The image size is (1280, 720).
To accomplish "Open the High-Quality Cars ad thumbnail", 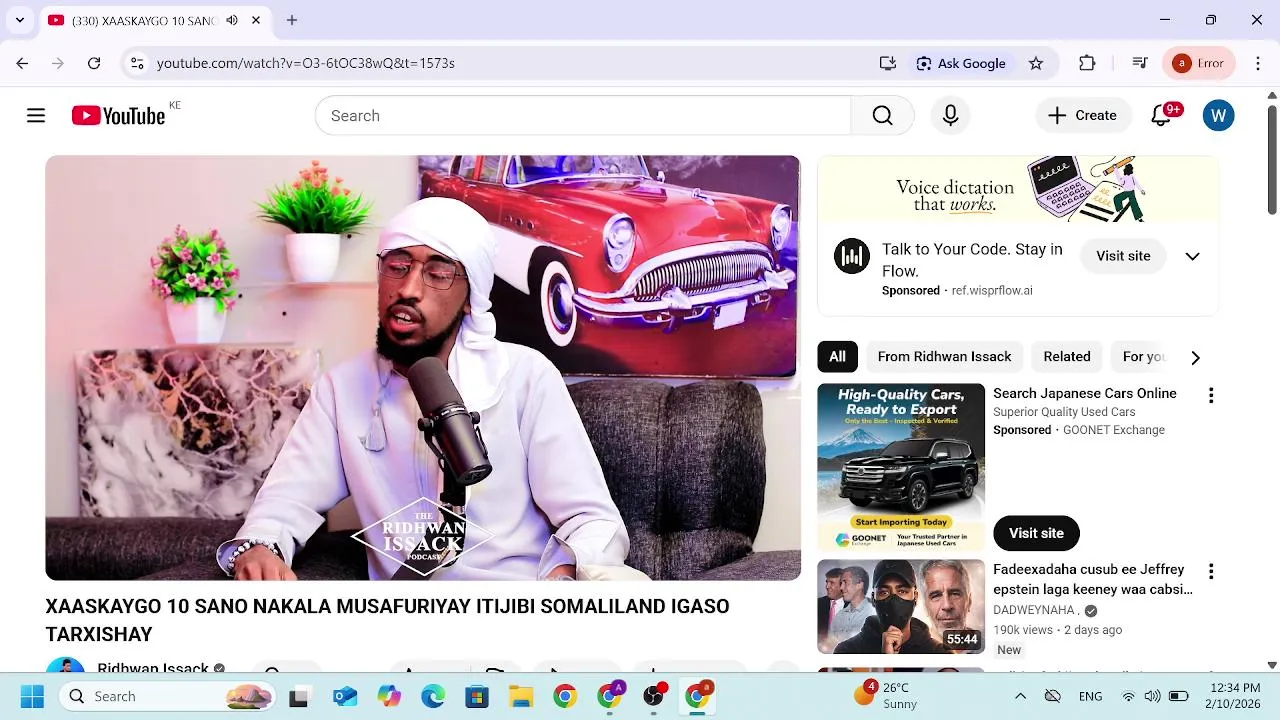I will coord(901,467).
